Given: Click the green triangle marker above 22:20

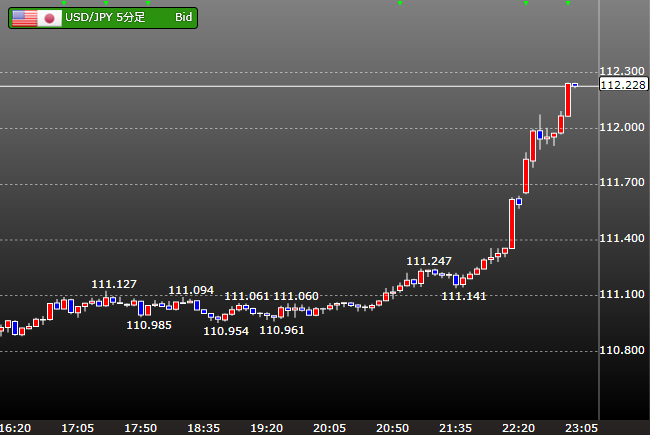Looking at the screenshot, I should [x=526, y=3].
